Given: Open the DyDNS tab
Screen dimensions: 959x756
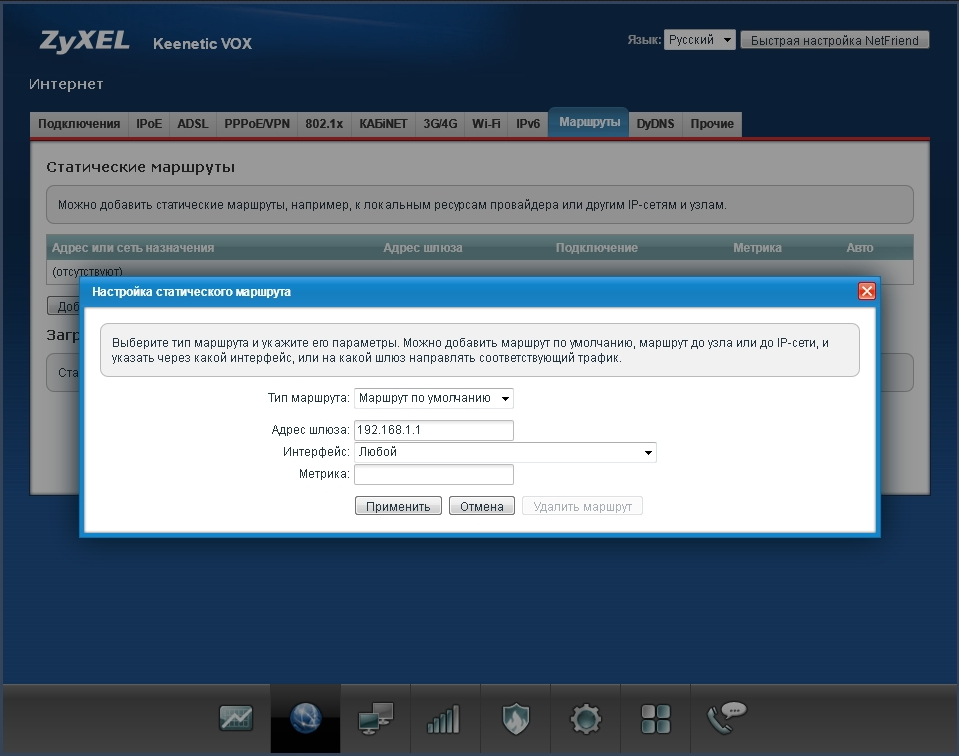Looking at the screenshot, I should pos(655,124).
